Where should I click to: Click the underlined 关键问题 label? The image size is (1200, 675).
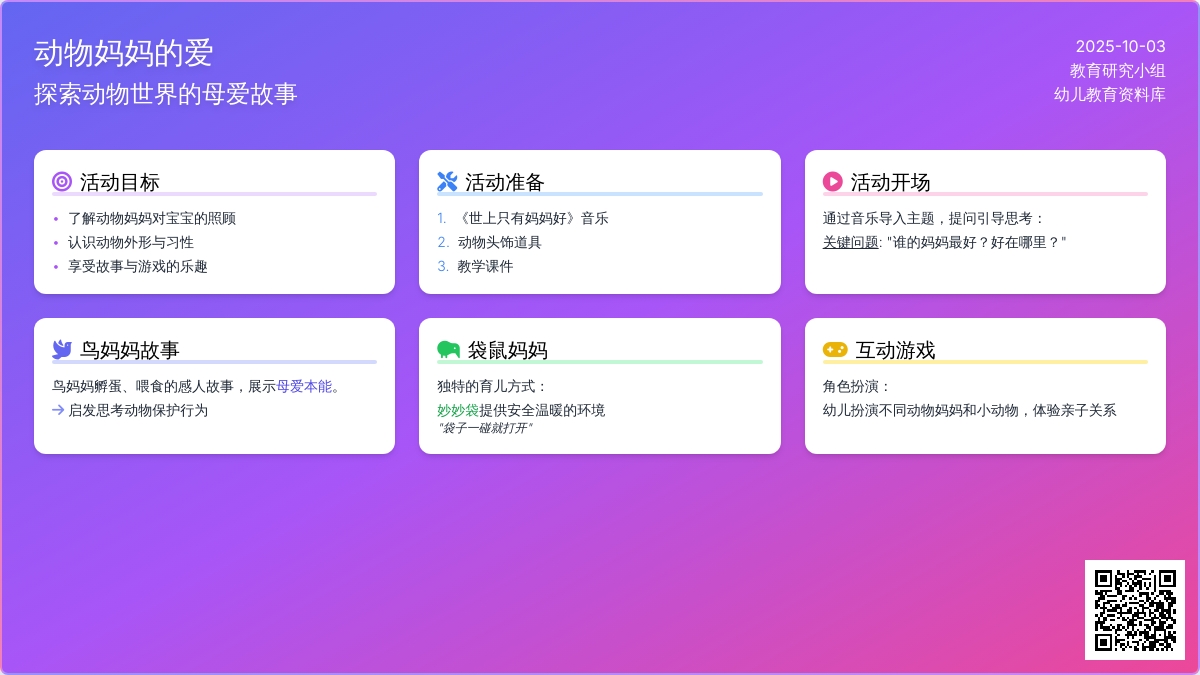pyautogui.click(x=850, y=242)
